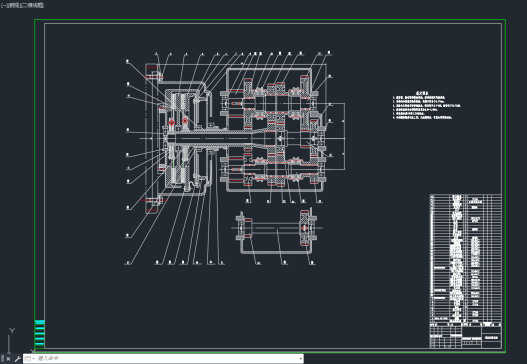The image size is (527, 364).
Task: Click the command line grip handle
Action: (3, 359)
